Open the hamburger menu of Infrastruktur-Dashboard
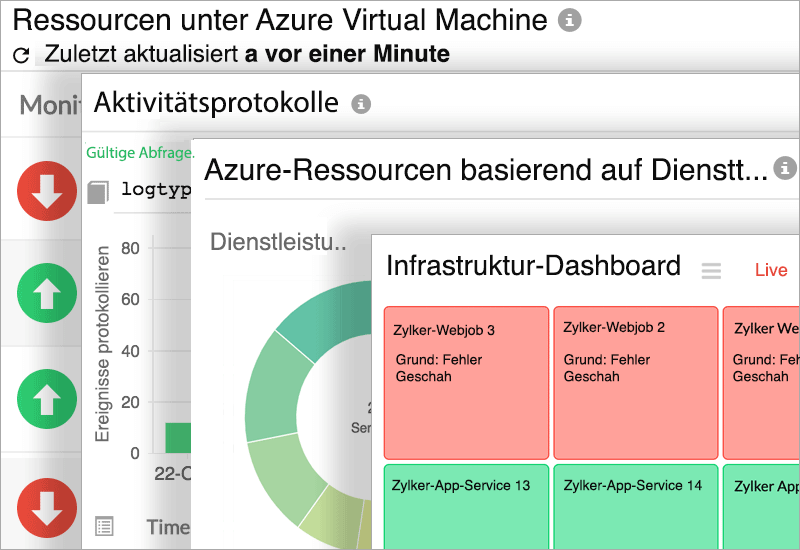800x550 pixels. pos(711,270)
